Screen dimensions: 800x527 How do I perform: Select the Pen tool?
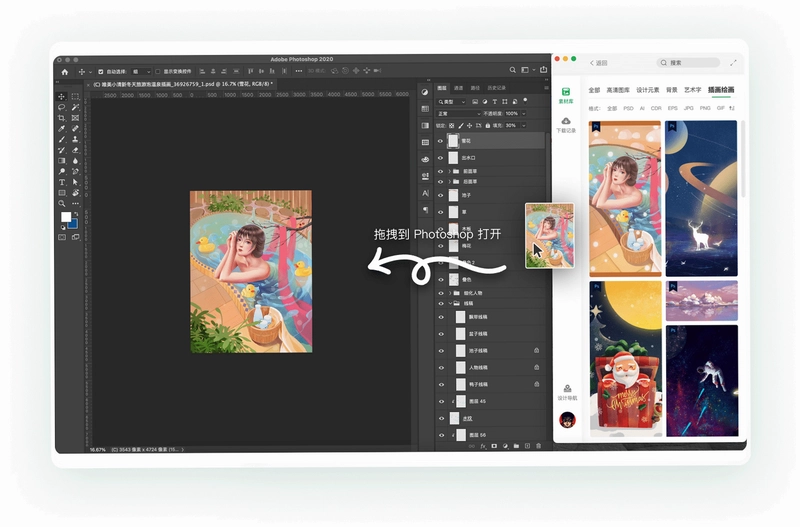(76, 171)
